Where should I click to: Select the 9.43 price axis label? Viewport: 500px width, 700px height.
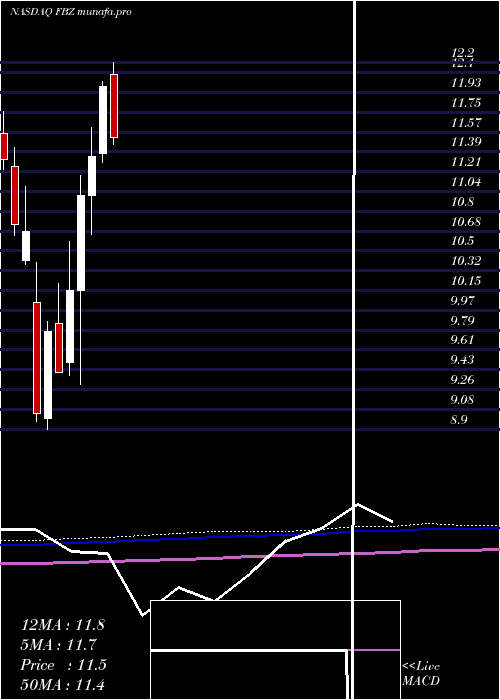coord(462,359)
